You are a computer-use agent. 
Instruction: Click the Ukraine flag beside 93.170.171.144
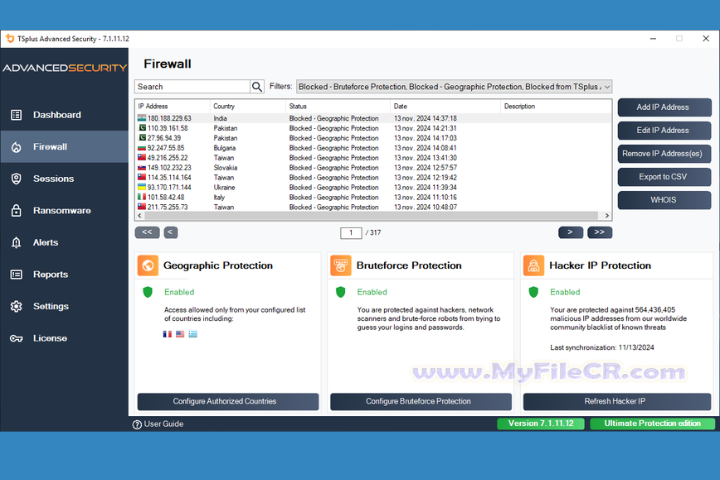pyautogui.click(x=142, y=187)
